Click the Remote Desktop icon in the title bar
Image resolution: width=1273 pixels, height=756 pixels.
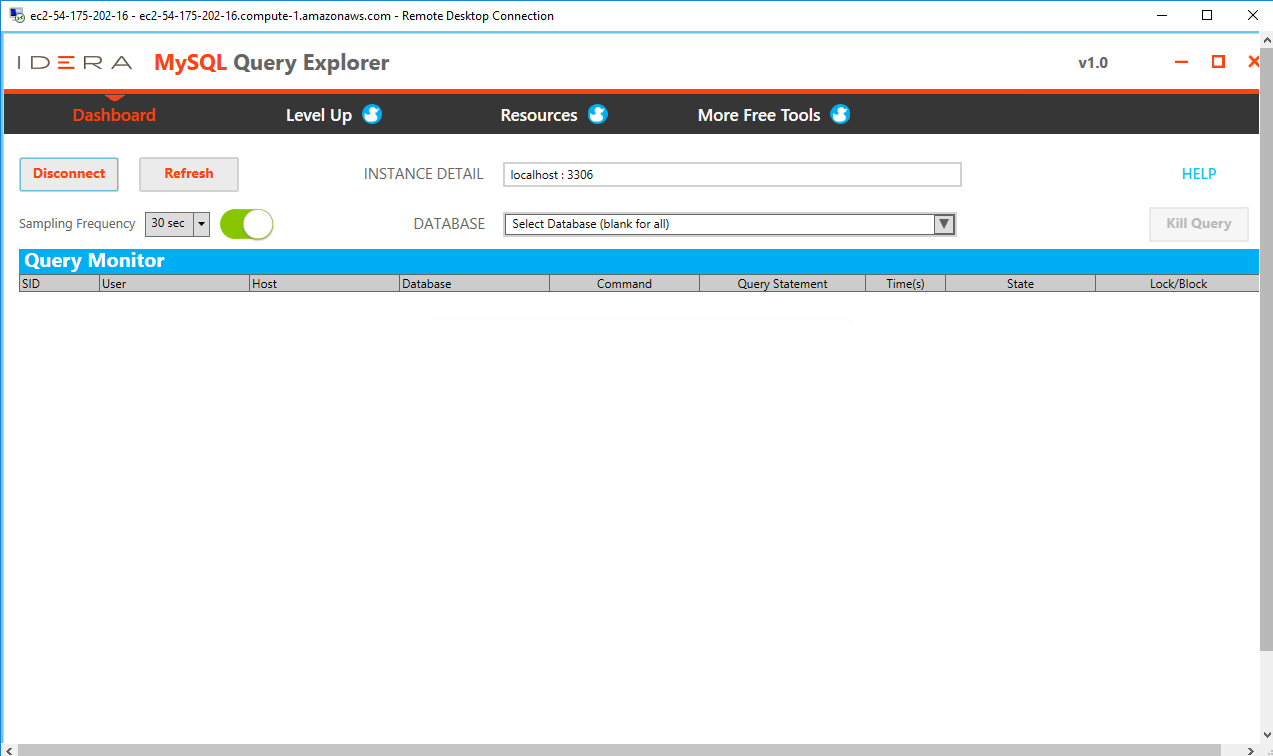pos(14,15)
